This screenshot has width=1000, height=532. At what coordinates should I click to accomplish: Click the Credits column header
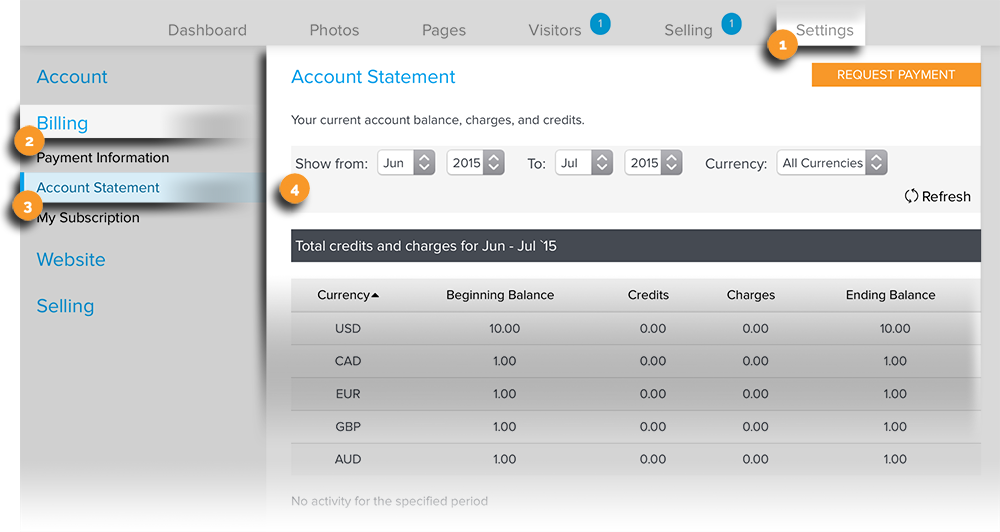[648, 295]
